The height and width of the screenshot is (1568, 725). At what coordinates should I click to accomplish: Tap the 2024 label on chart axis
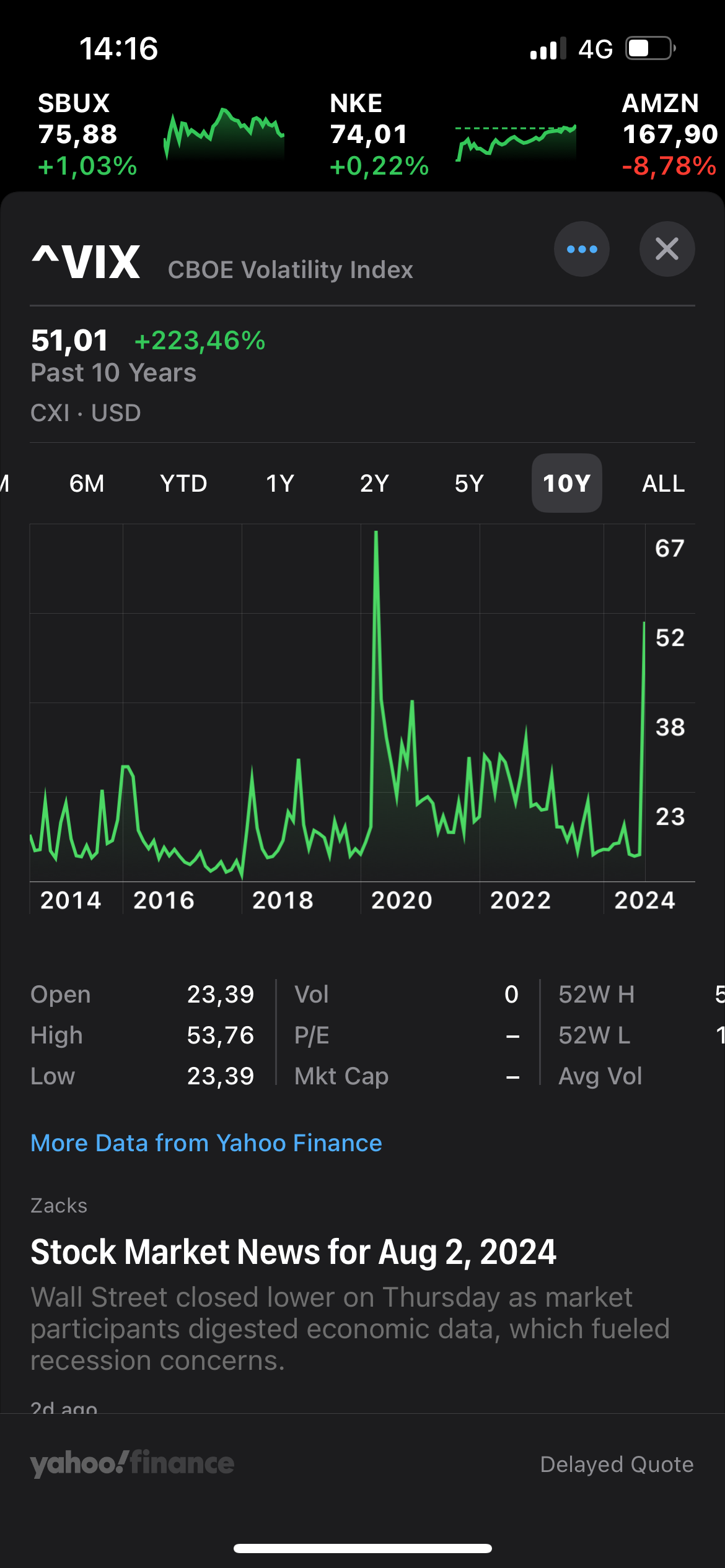644,900
